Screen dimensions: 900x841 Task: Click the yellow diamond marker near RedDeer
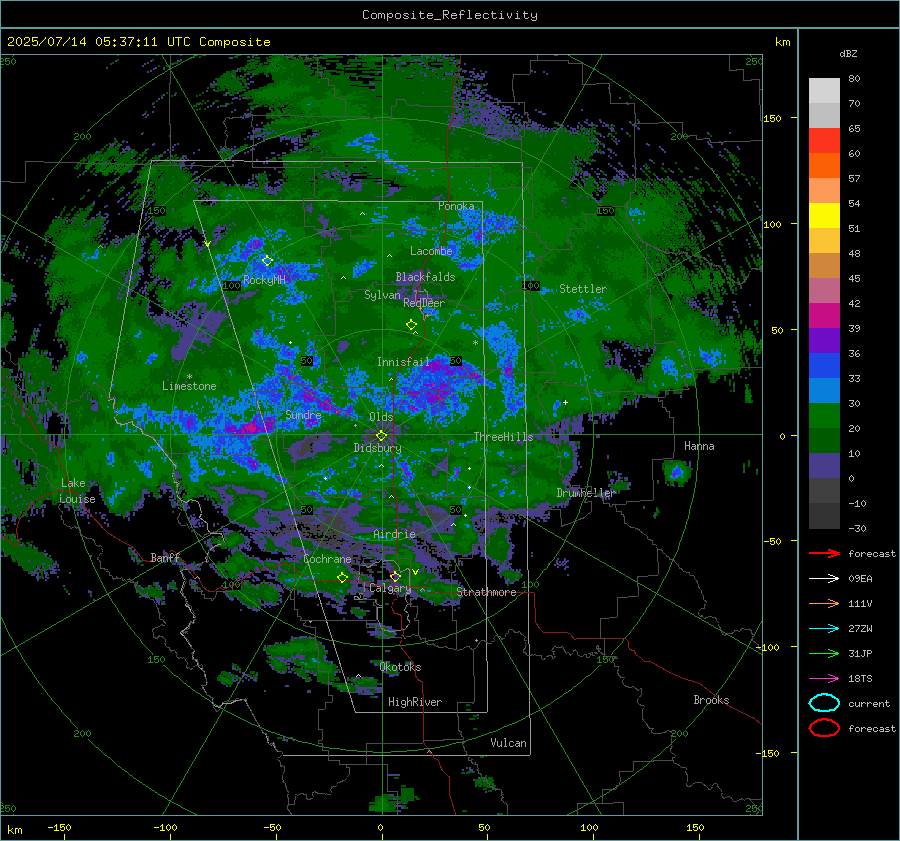pos(411,324)
